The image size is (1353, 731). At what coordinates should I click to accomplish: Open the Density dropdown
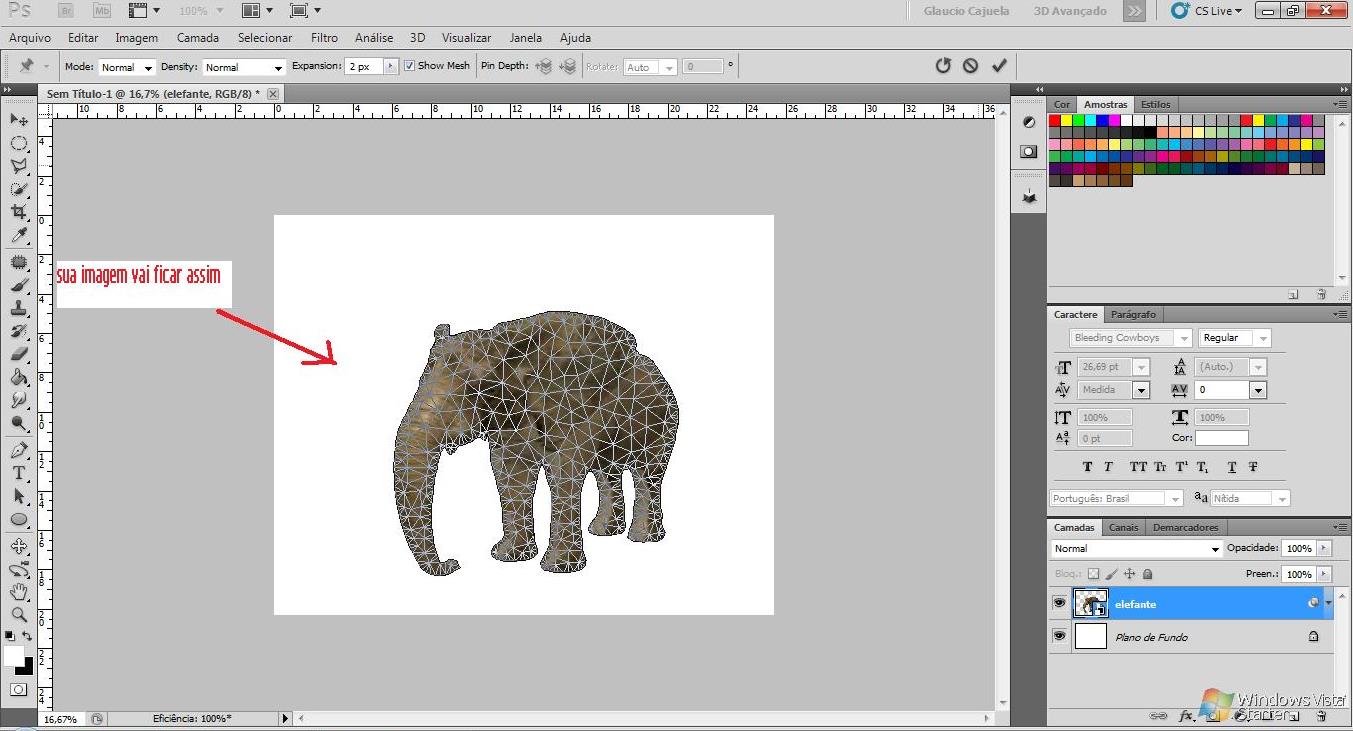(244, 67)
